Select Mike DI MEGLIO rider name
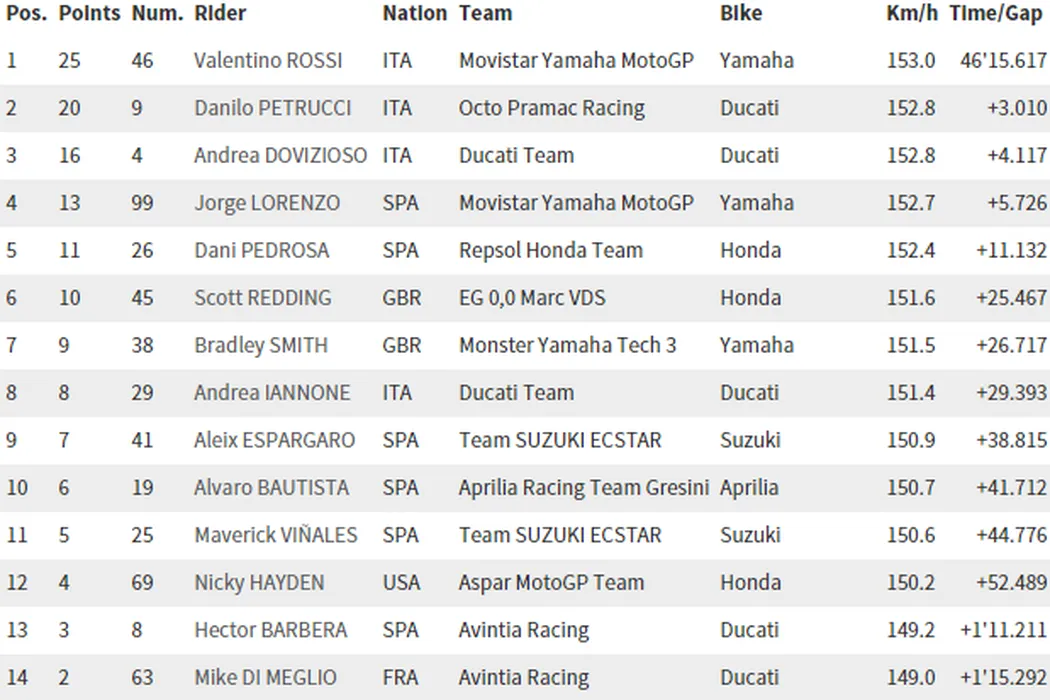 point(265,678)
